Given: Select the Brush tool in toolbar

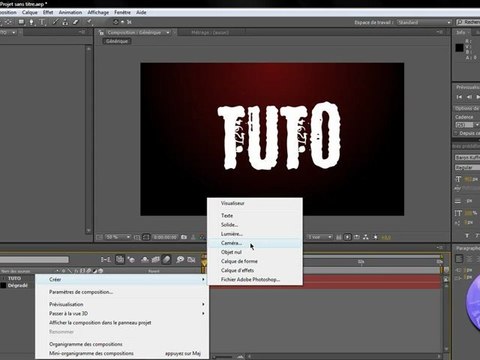Looking at the screenshot, I should coord(55,22).
